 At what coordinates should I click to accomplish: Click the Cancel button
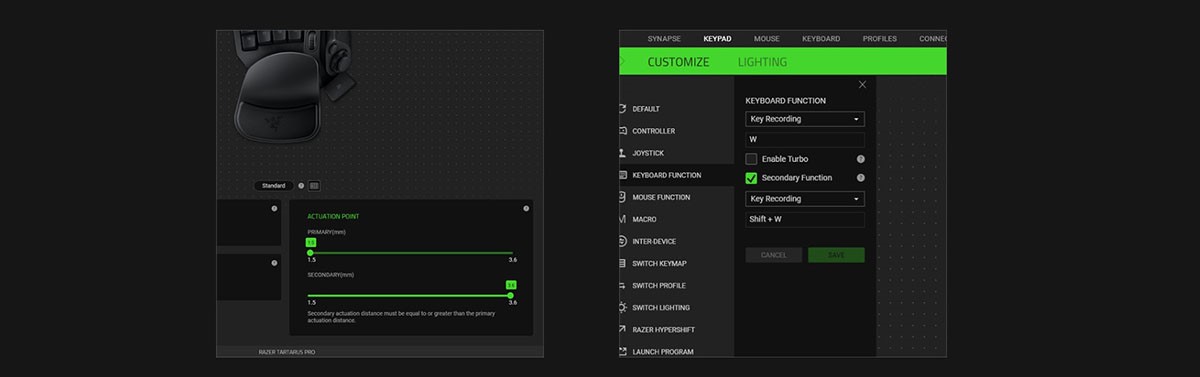pos(774,255)
